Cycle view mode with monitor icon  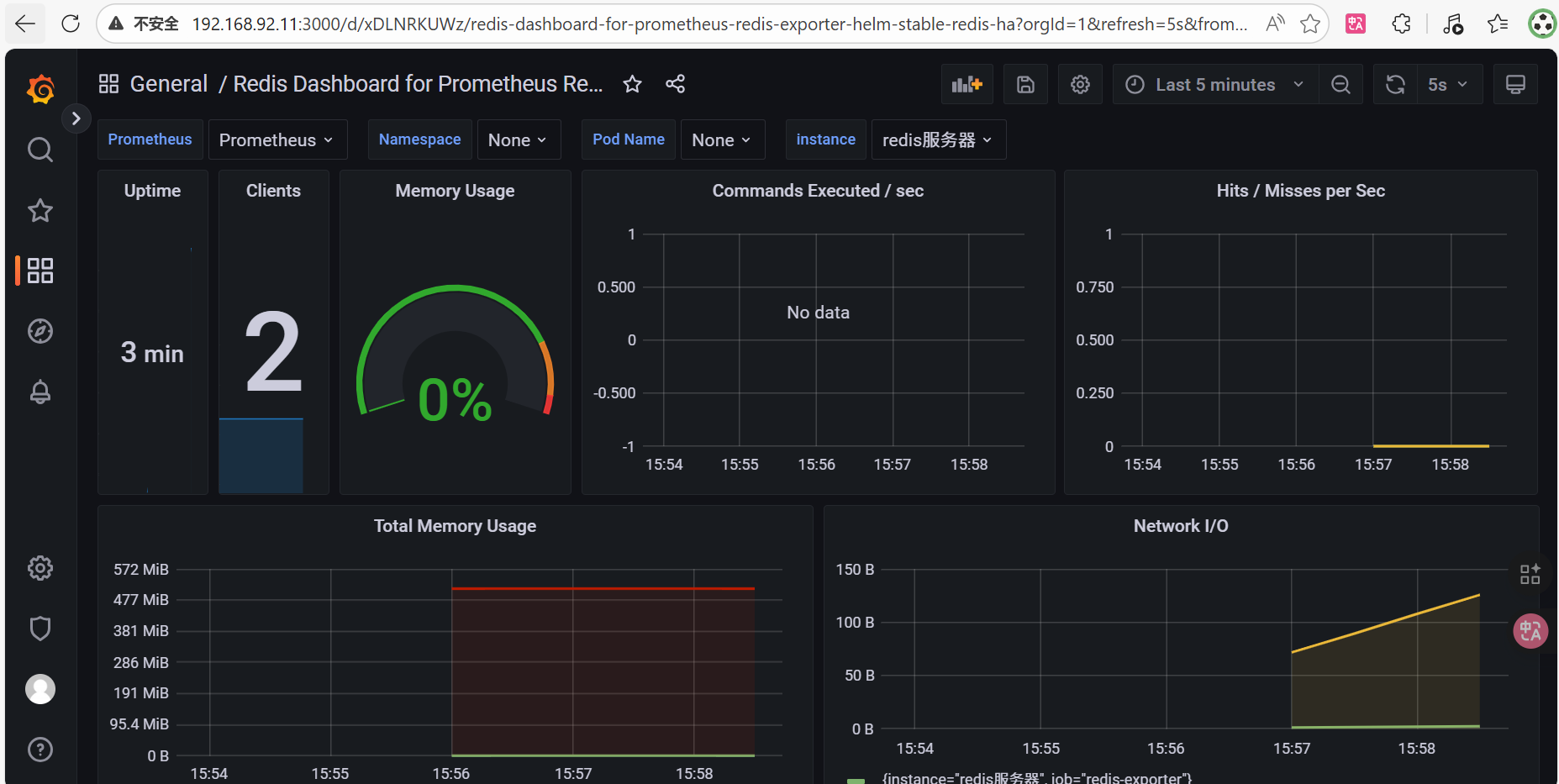pos(1515,84)
